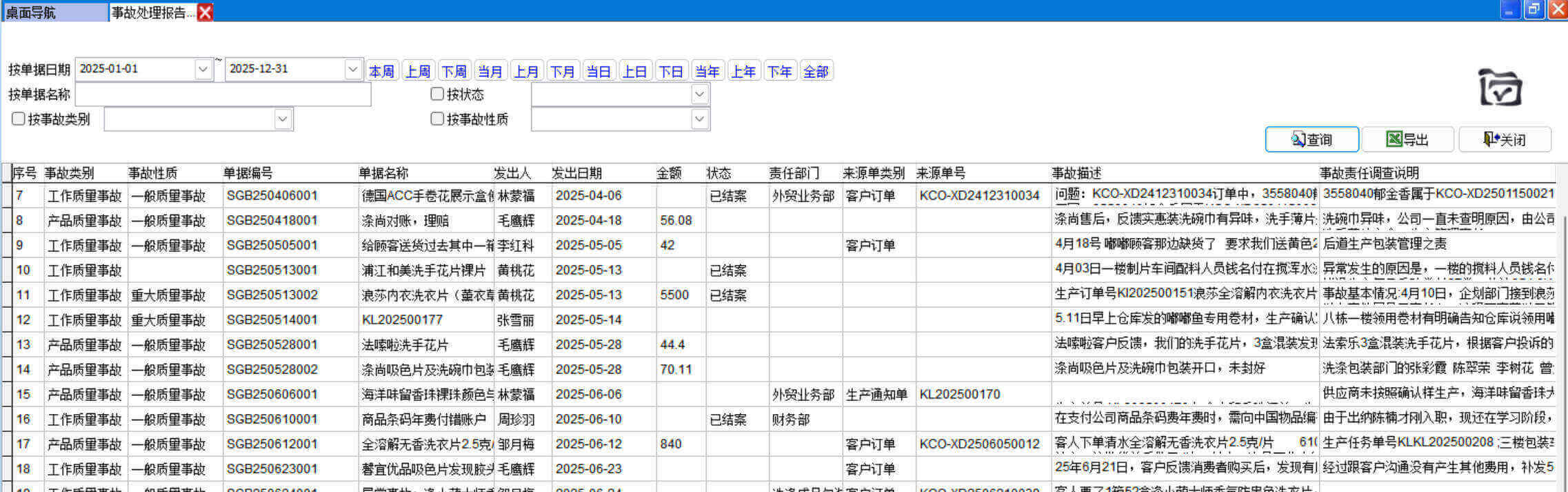Minimize the application window
1568x492 pixels.
[1510, 10]
